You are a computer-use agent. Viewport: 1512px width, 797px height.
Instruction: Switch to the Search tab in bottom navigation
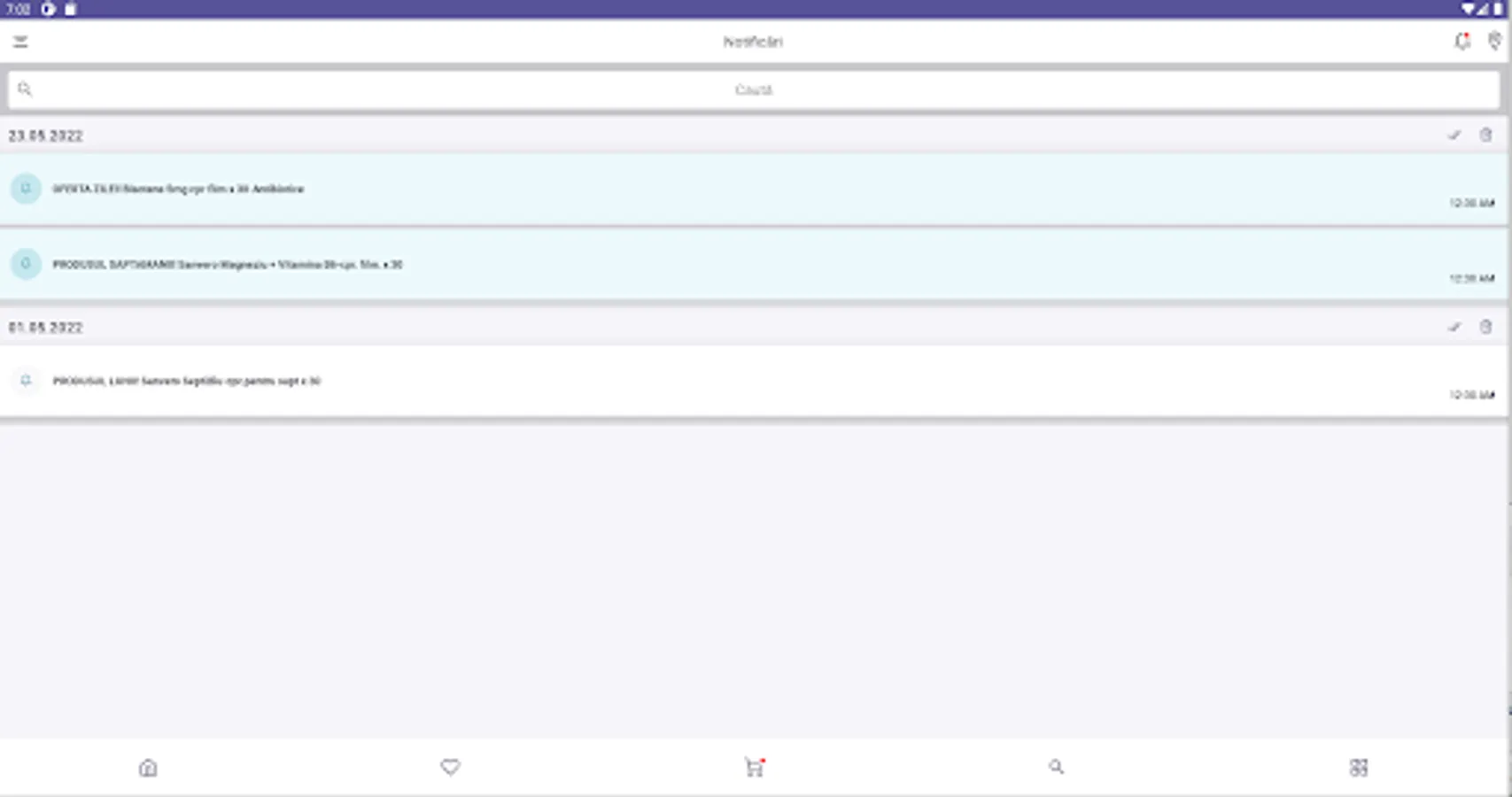click(1056, 768)
